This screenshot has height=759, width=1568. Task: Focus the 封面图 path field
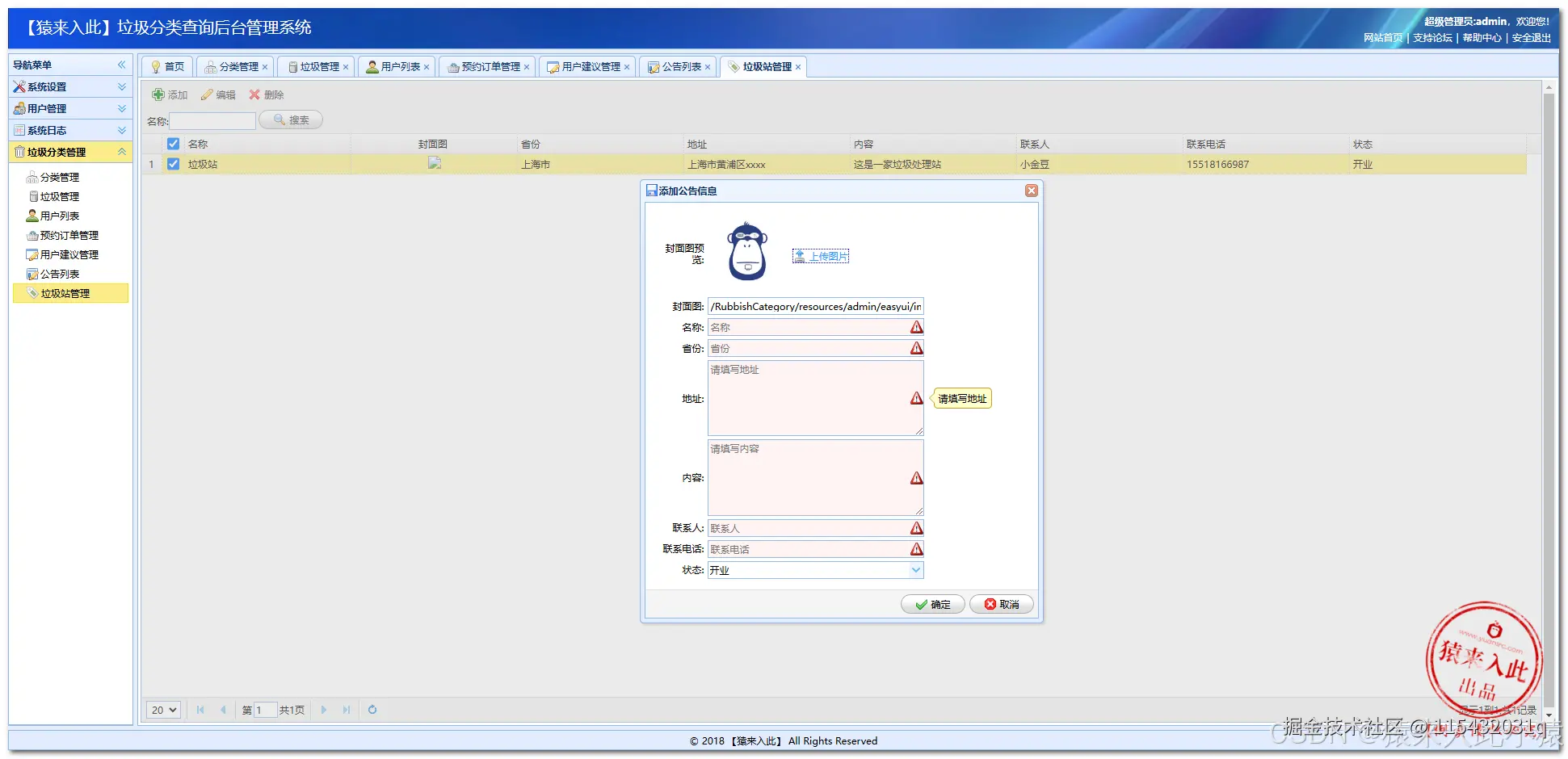coord(816,307)
